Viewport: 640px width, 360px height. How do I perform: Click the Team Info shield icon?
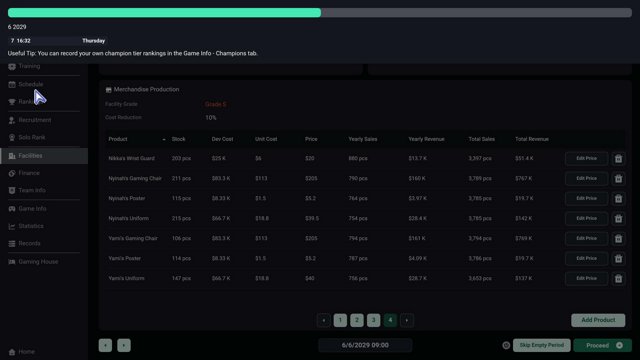[x=12, y=190]
